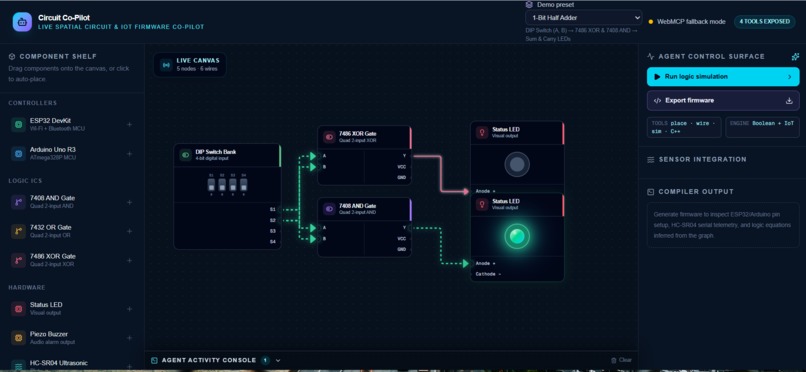Toggle DIP switch S1 on the switch bank

click(211, 185)
